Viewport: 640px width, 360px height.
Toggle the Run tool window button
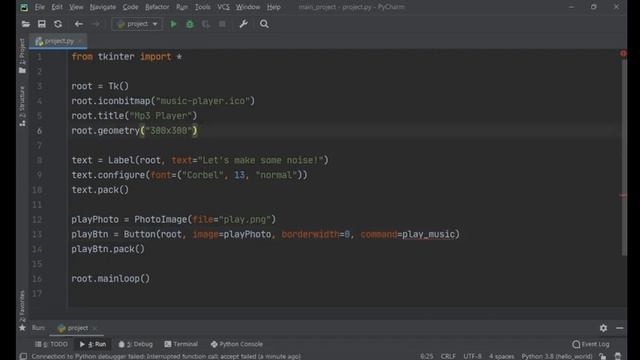tap(93, 344)
